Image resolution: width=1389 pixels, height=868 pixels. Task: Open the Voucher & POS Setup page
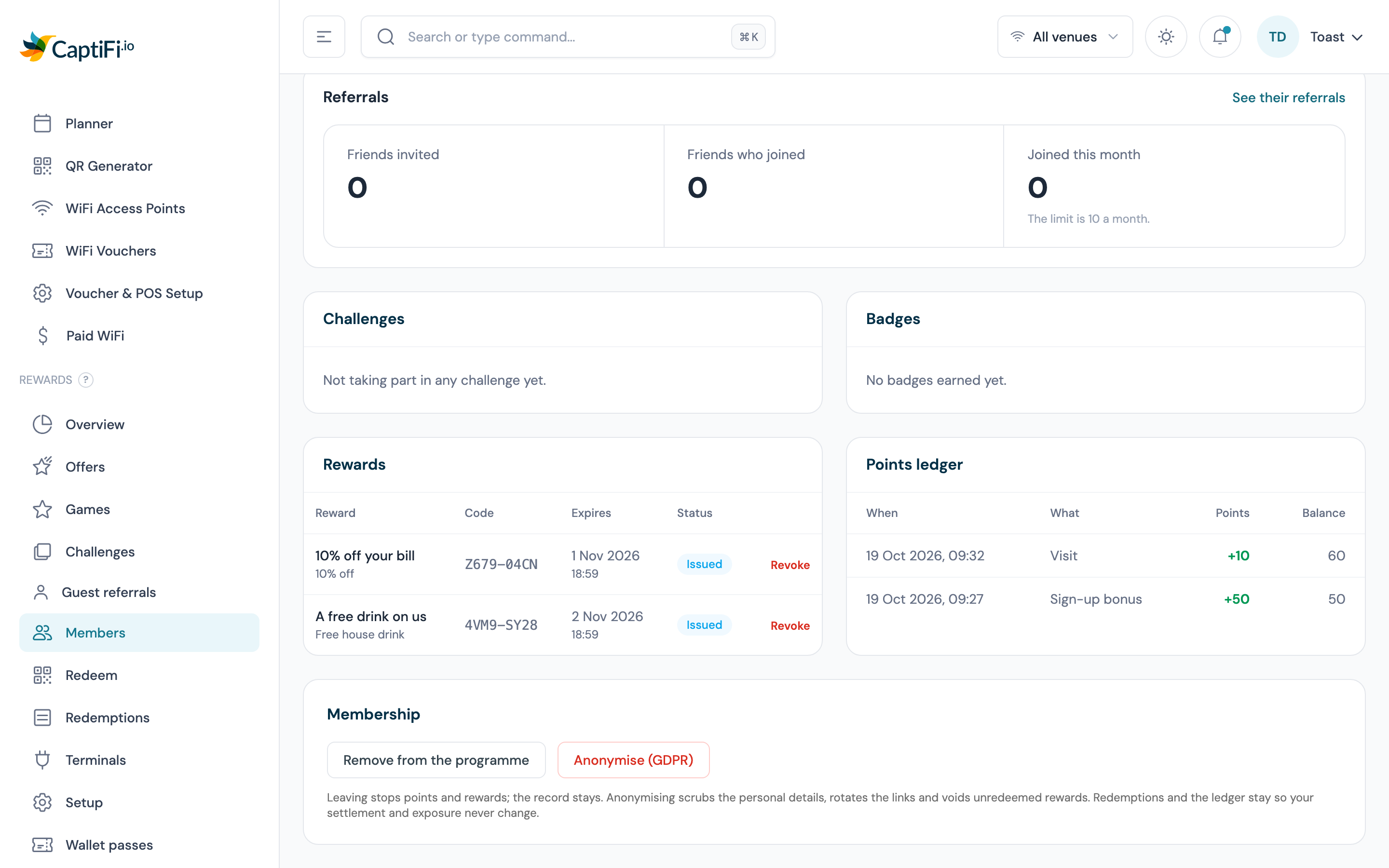click(139, 293)
